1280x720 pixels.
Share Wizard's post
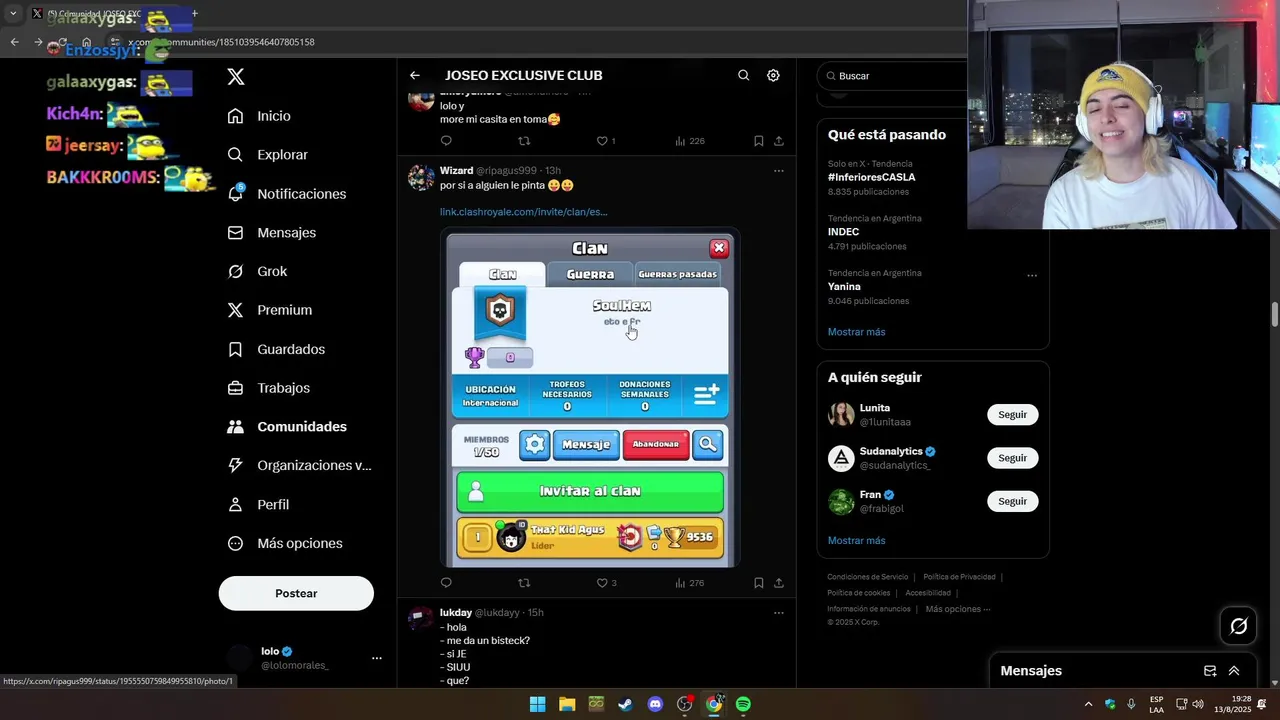(779, 583)
